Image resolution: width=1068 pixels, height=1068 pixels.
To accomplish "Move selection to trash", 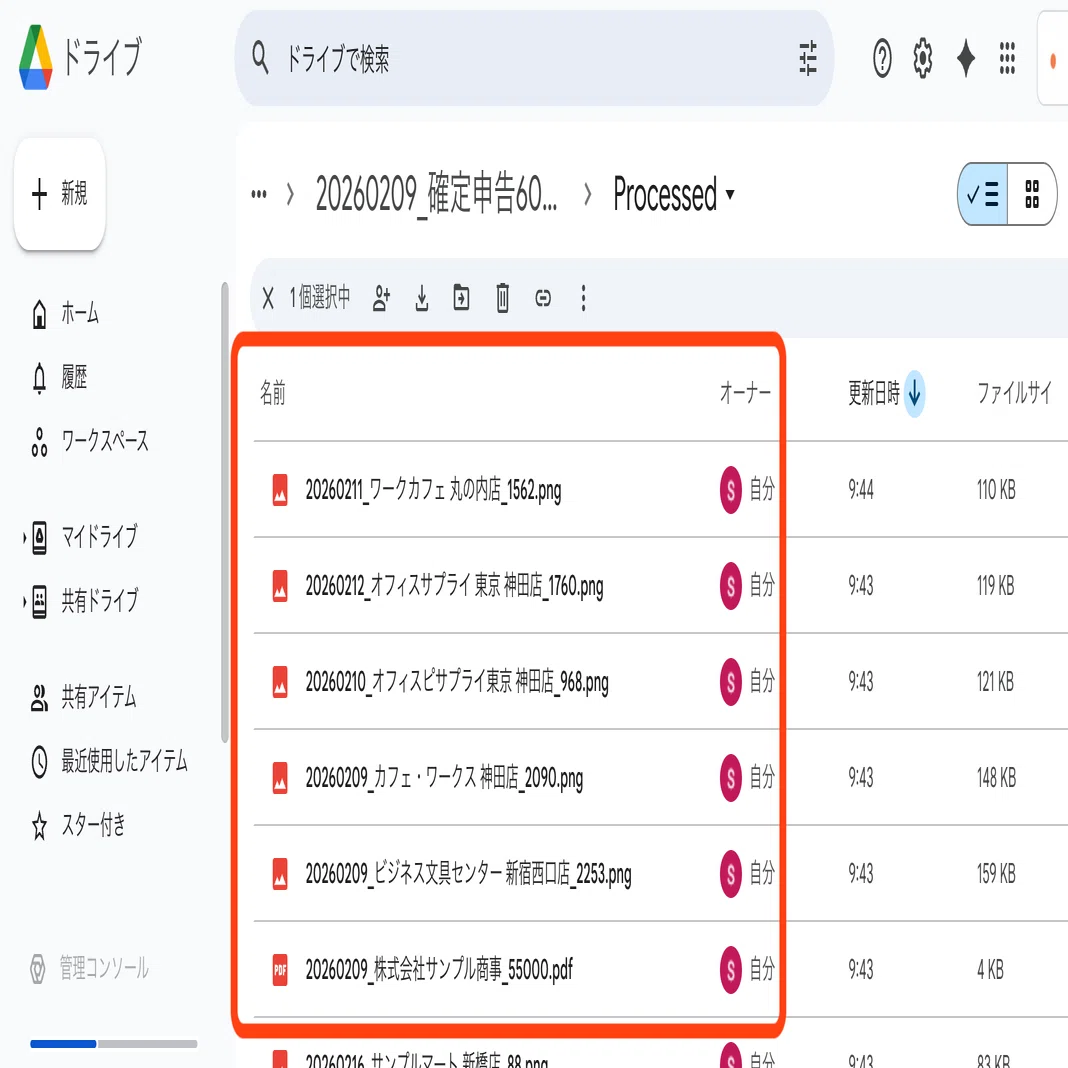I will pos(503,298).
